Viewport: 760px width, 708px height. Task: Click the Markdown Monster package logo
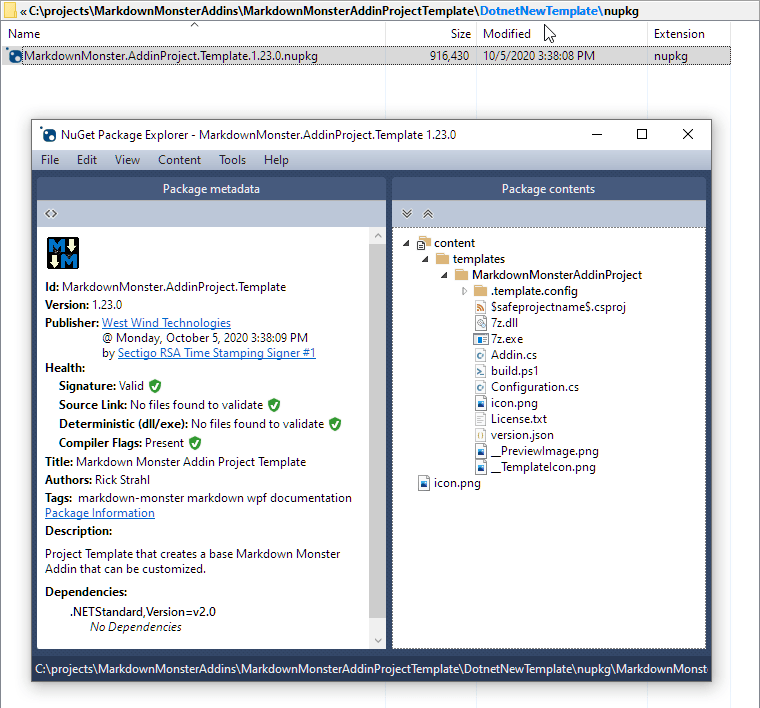click(x=63, y=253)
